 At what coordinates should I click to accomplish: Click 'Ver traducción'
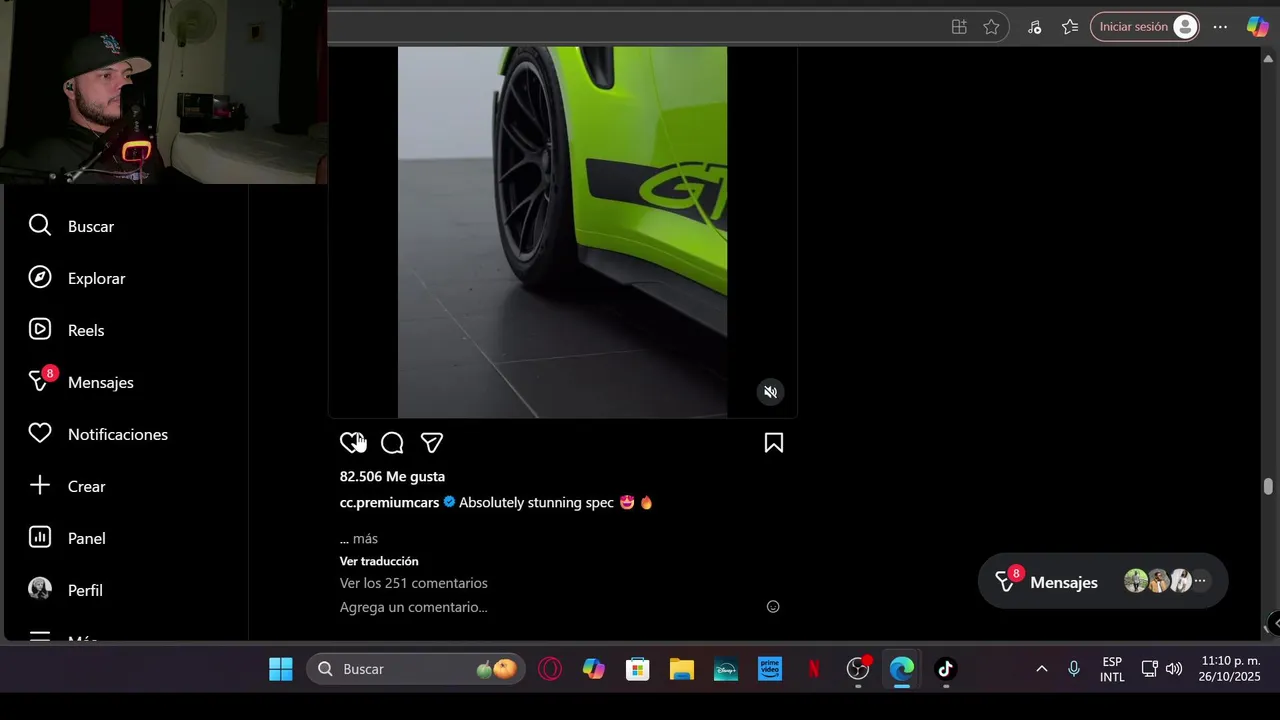click(379, 561)
